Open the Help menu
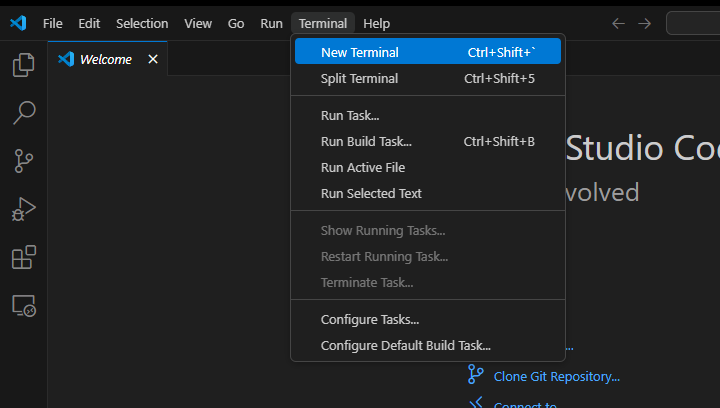This screenshot has width=720, height=408. pos(377,23)
